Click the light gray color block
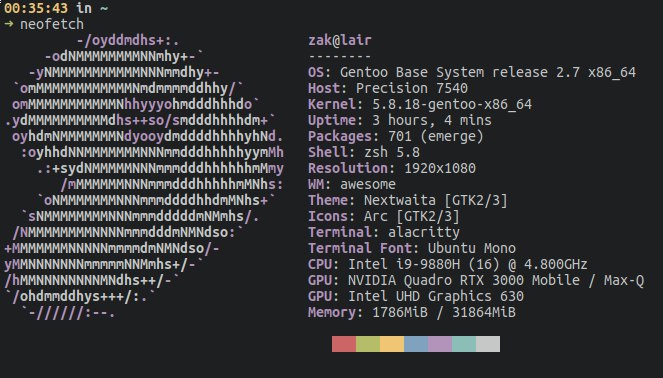 tap(488, 344)
